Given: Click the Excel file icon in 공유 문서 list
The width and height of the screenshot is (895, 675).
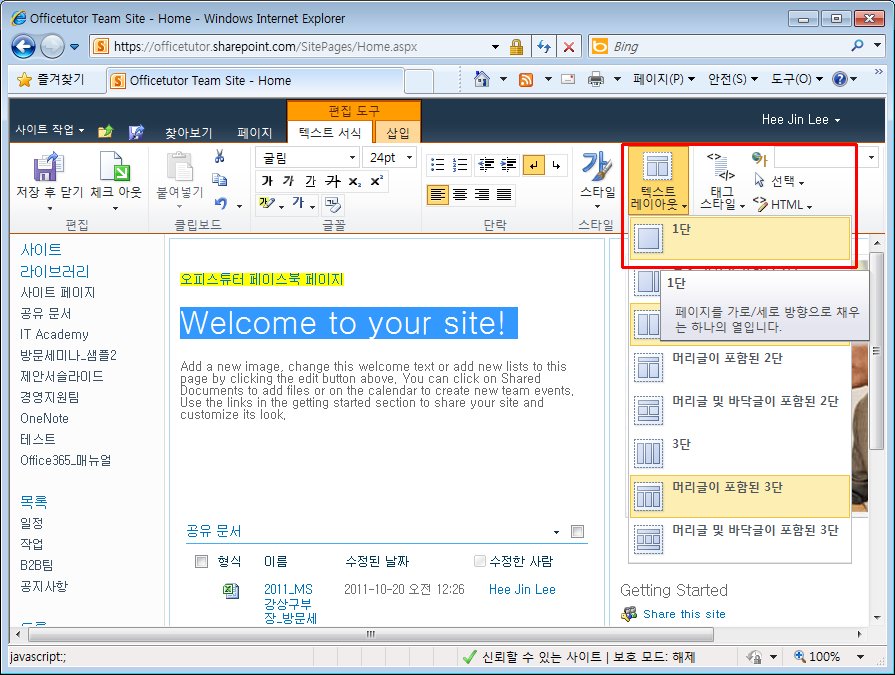Looking at the screenshot, I should [x=231, y=591].
